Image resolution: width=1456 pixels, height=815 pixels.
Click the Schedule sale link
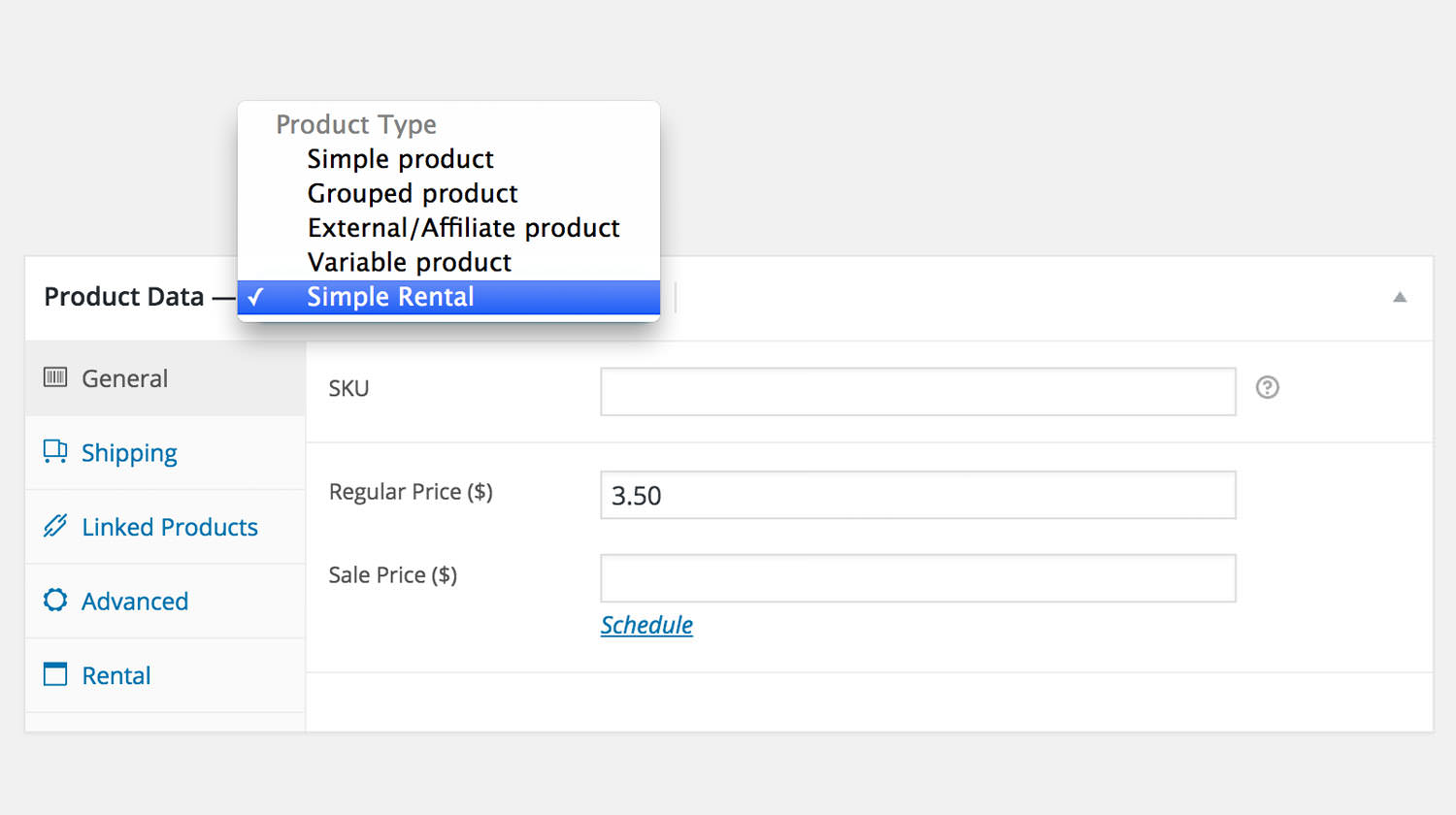pyautogui.click(x=646, y=625)
